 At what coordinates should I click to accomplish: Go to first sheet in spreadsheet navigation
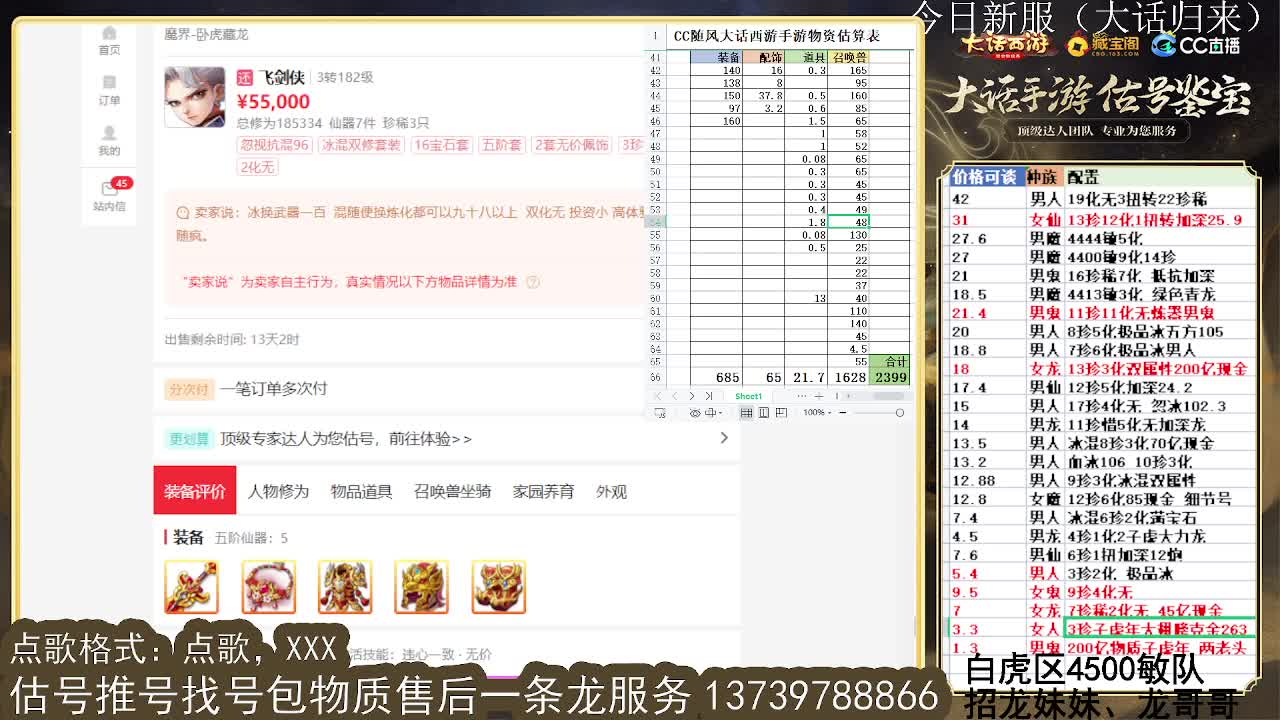point(659,396)
